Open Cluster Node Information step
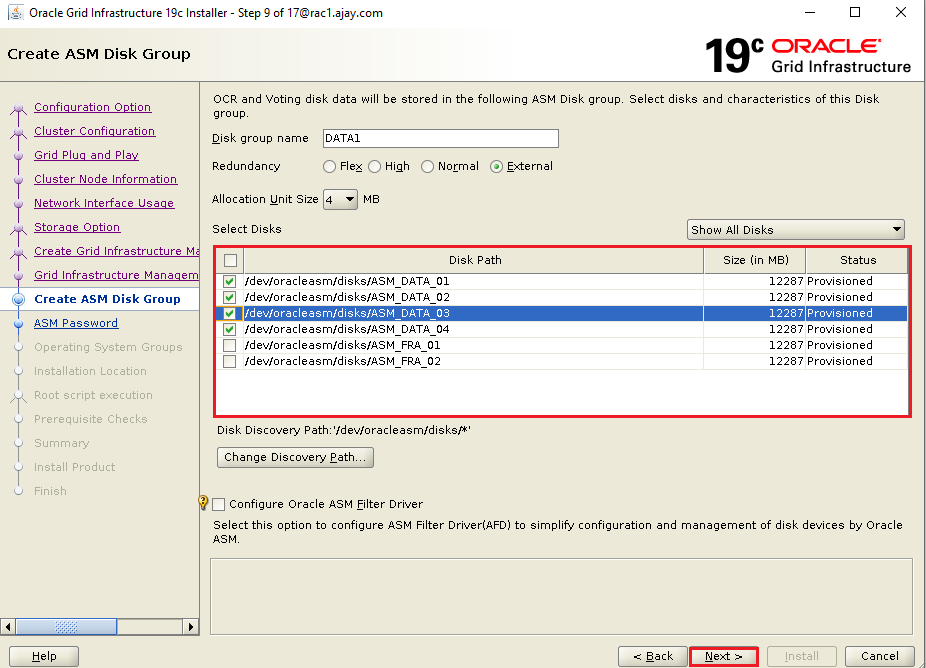The width and height of the screenshot is (926, 668). 106,179
